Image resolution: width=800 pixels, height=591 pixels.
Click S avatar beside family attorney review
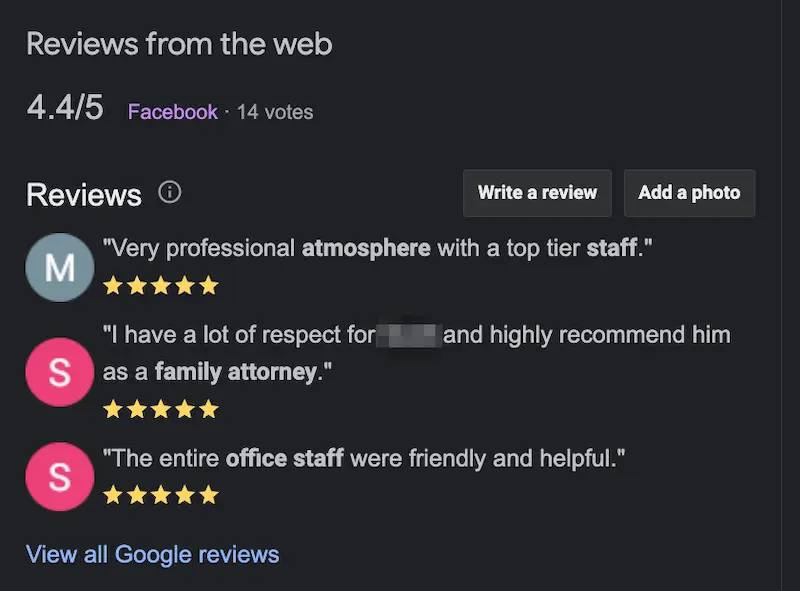click(x=59, y=372)
